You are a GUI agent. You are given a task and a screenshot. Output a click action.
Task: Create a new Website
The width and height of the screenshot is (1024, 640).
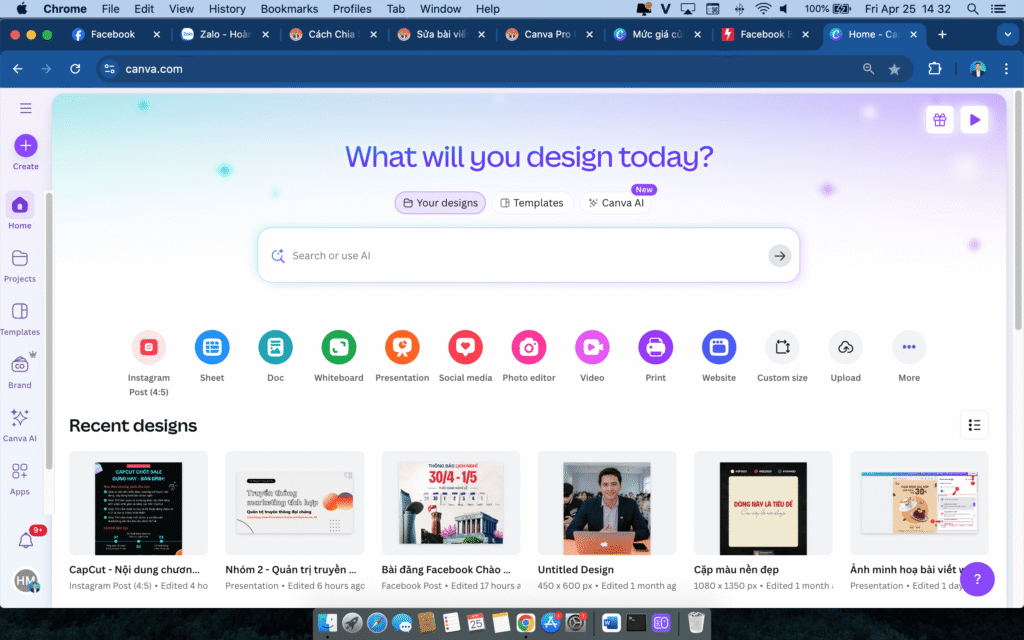(x=718, y=347)
